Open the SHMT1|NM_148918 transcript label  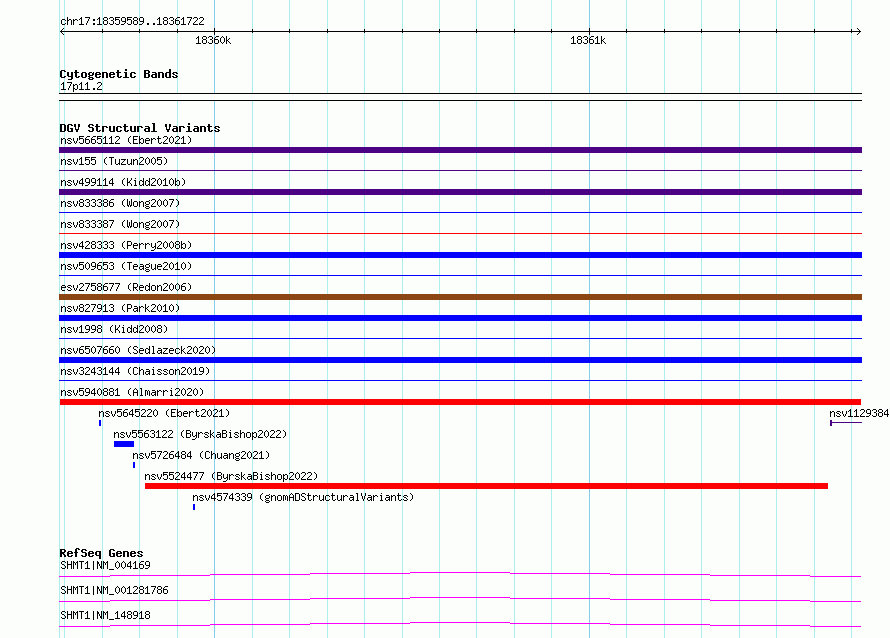pyautogui.click(x=105, y=615)
